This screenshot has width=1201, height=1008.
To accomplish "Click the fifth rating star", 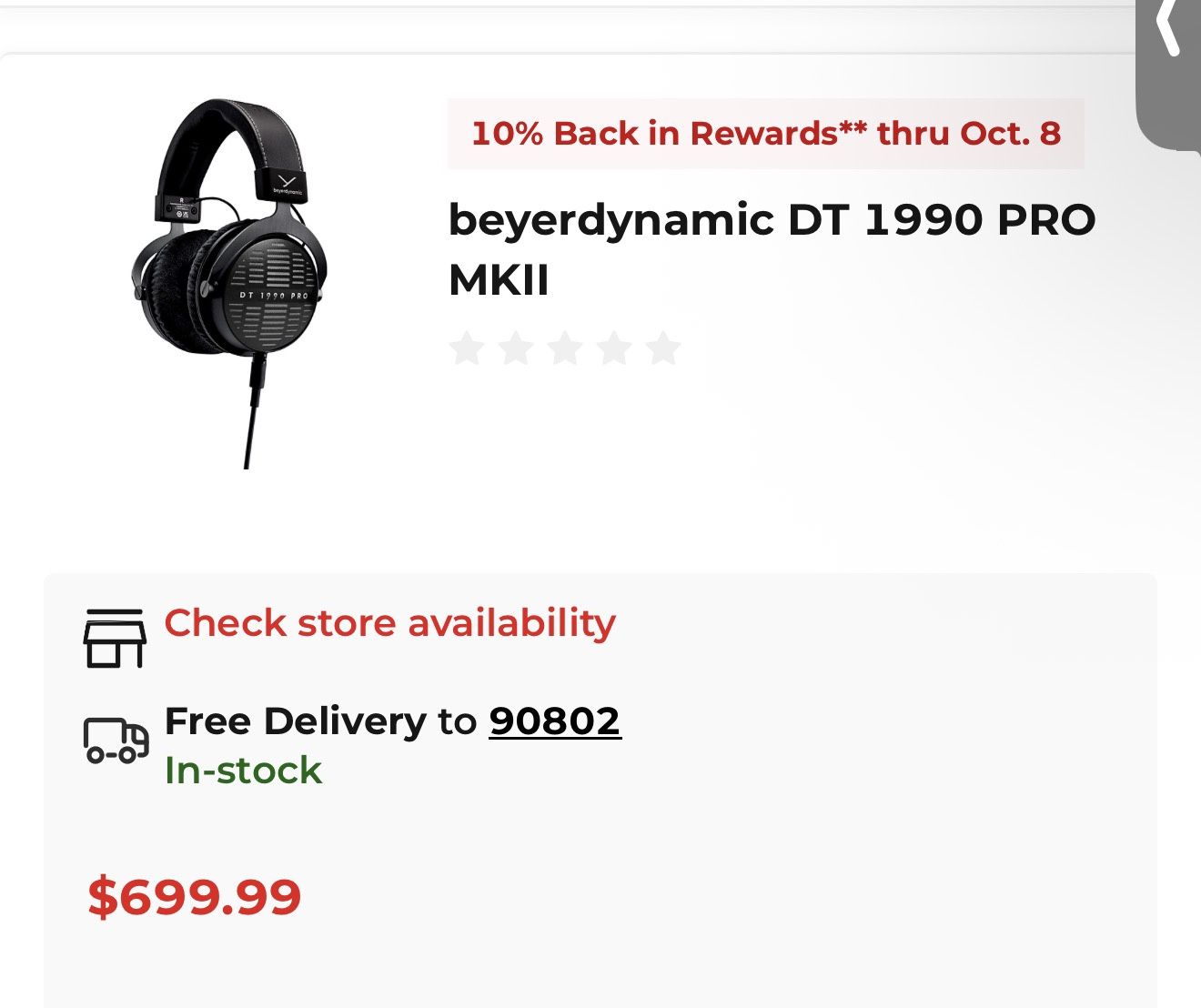I will pyautogui.click(x=663, y=348).
